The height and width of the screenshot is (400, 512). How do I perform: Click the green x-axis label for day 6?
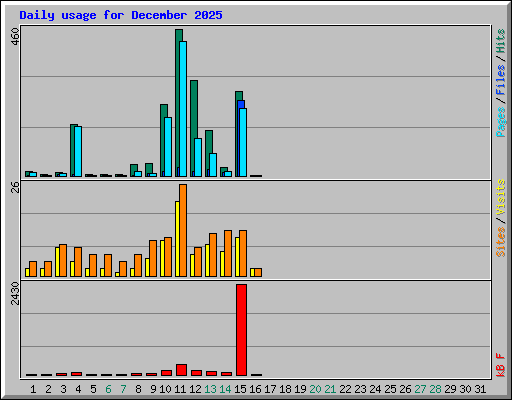[x=108, y=389]
